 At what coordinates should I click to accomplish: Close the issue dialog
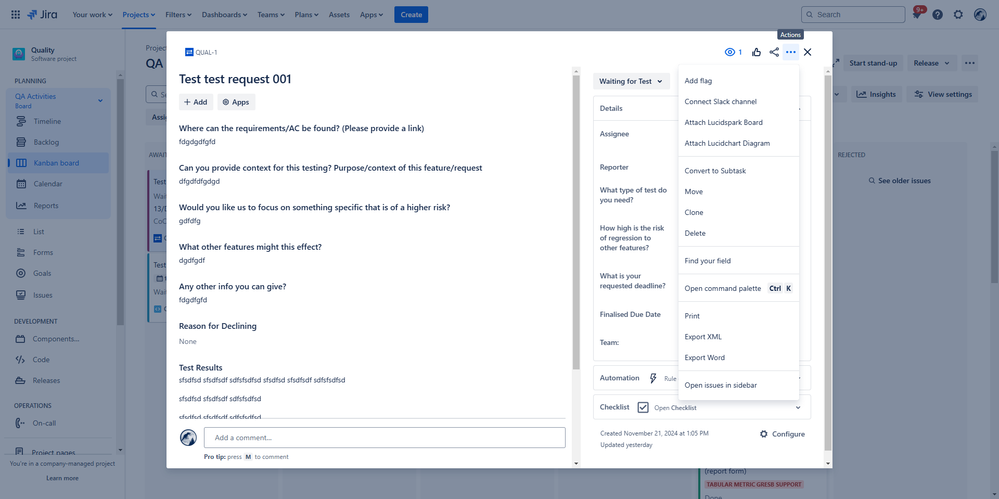pos(808,52)
